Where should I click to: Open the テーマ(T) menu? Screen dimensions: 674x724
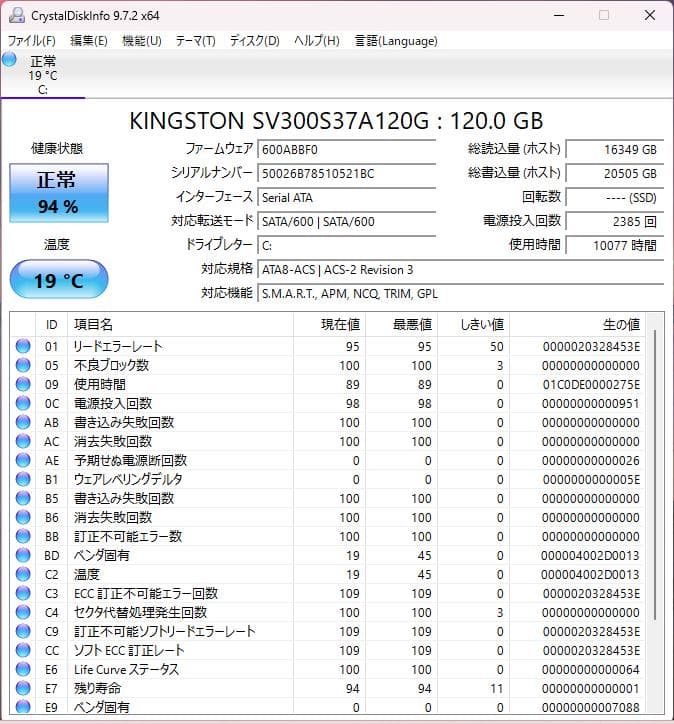(195, 41)
